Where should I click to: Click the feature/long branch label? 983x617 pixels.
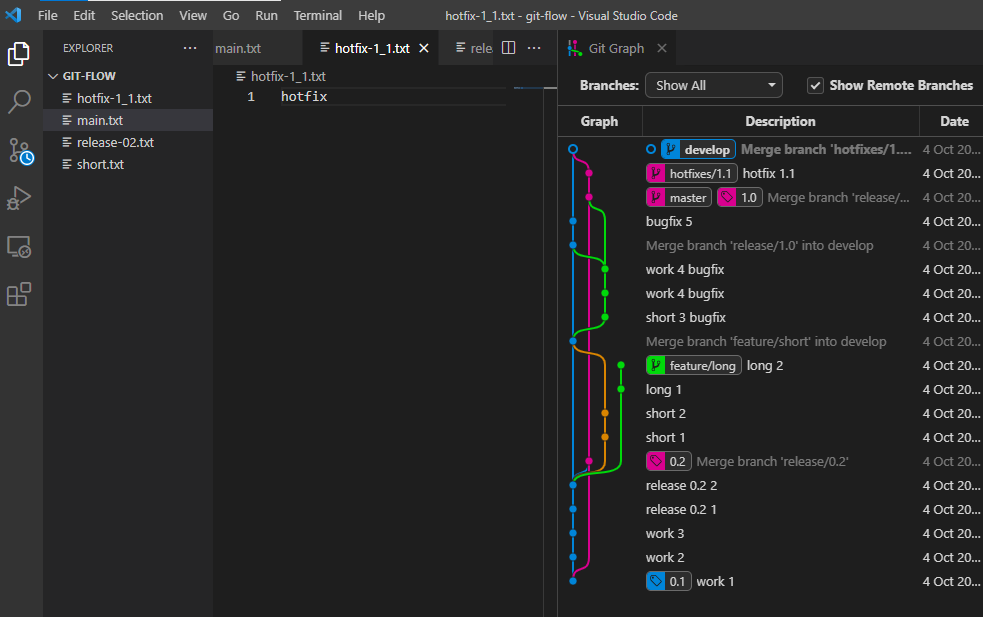[694, 365]
